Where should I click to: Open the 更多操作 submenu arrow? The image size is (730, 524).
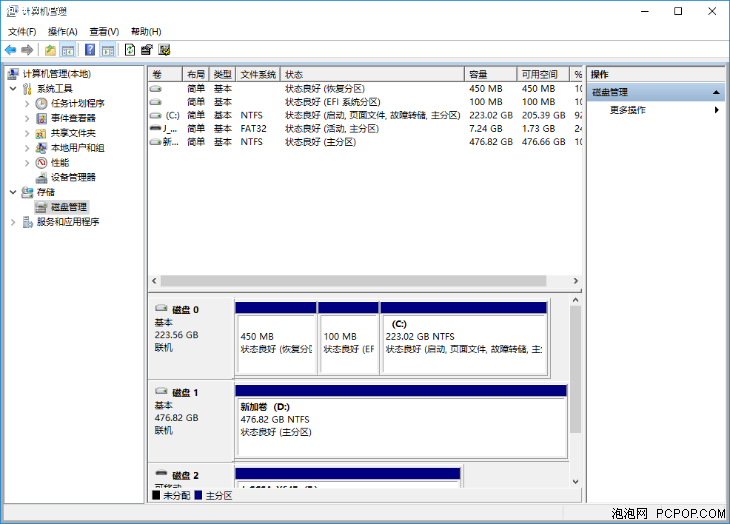point(716,110)
